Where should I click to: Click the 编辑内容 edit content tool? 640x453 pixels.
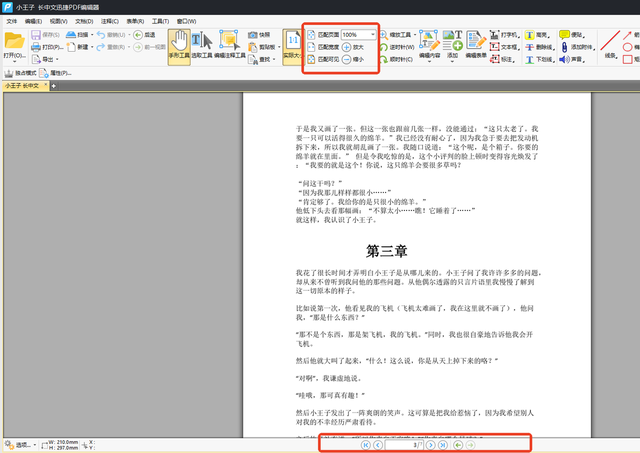[x=429, y=44]
